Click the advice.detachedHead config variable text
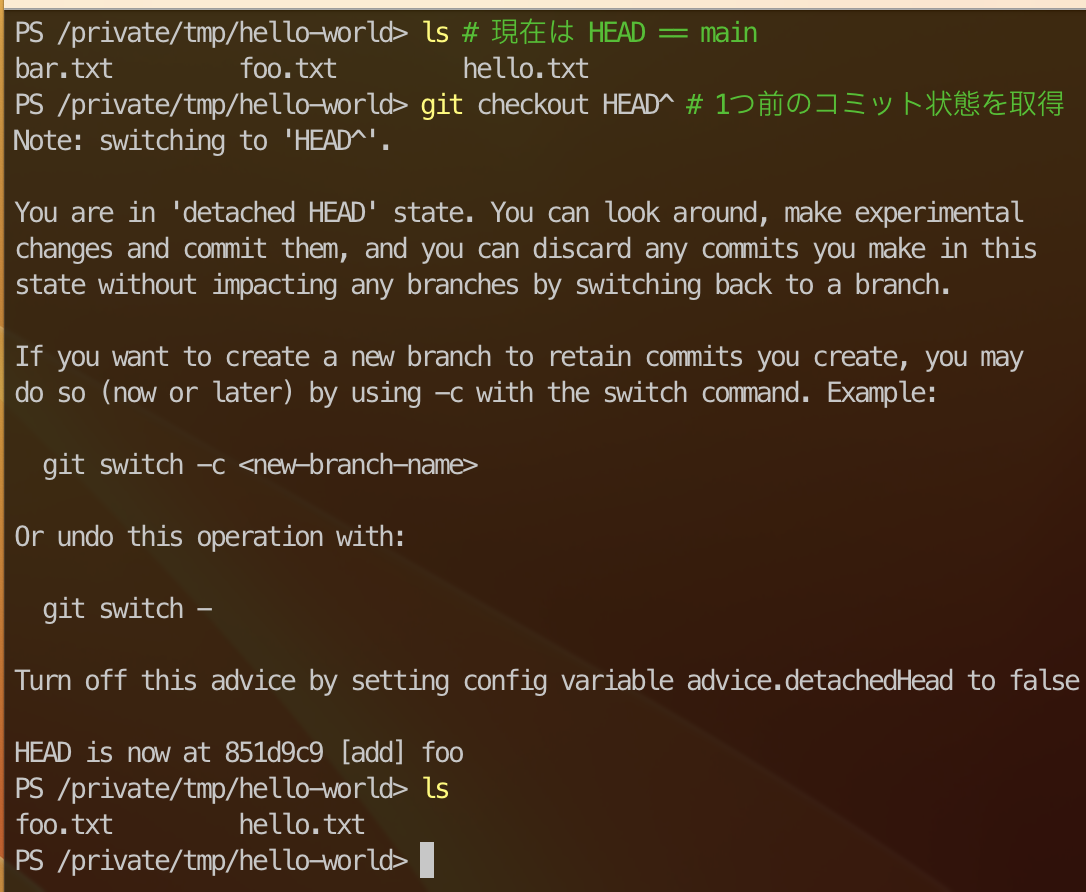Screen dimensions: 1086x892 819,681
